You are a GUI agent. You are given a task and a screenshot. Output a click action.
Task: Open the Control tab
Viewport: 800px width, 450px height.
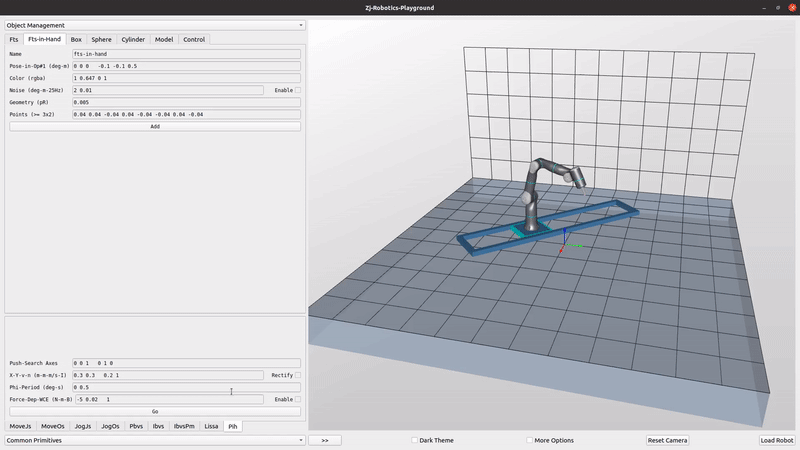[x=194, y=40]
